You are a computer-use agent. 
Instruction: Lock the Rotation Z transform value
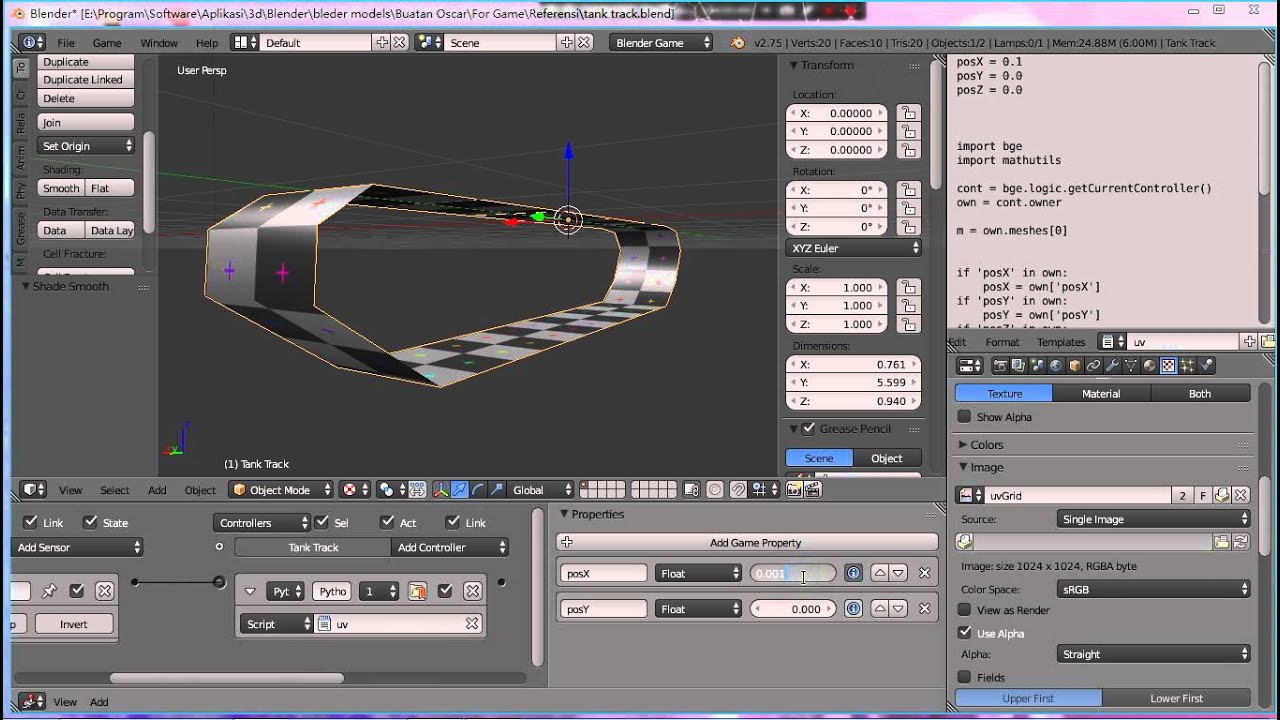tap(907, 226)
